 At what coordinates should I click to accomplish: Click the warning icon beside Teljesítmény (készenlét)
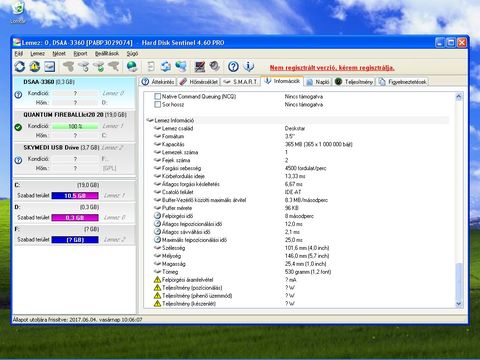(x=157, y=303)
